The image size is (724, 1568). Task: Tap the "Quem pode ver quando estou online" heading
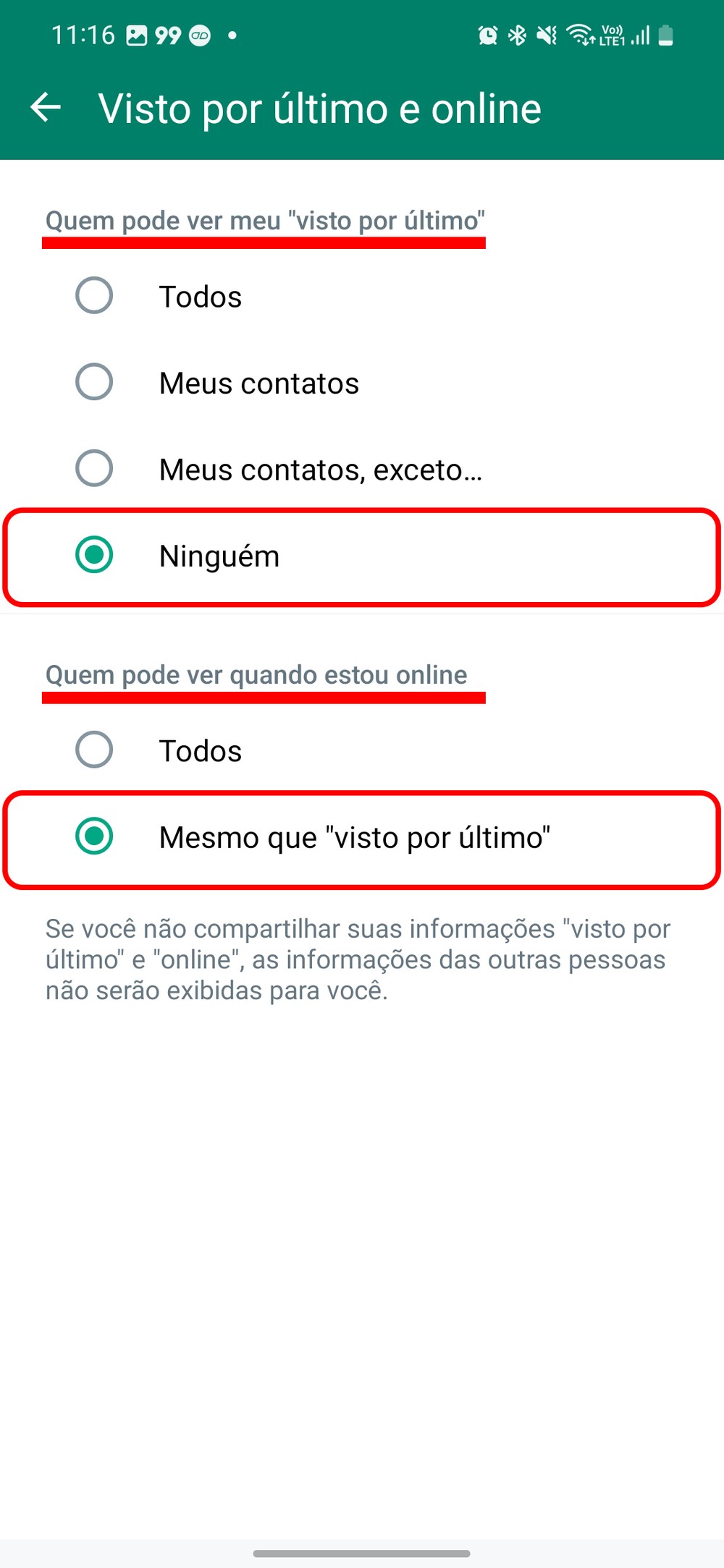tap(256, 675)
